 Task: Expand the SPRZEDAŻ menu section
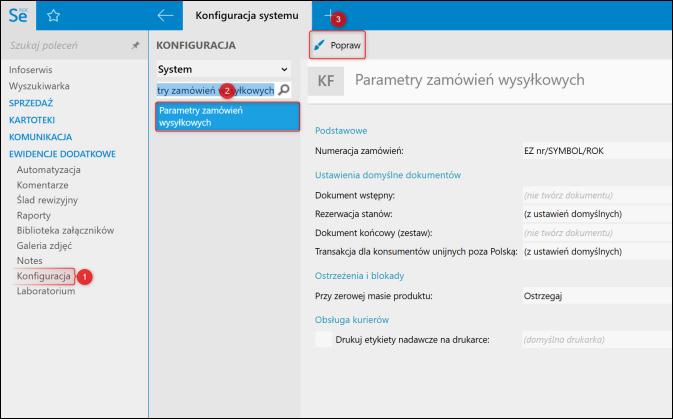[x=31, y=103]
